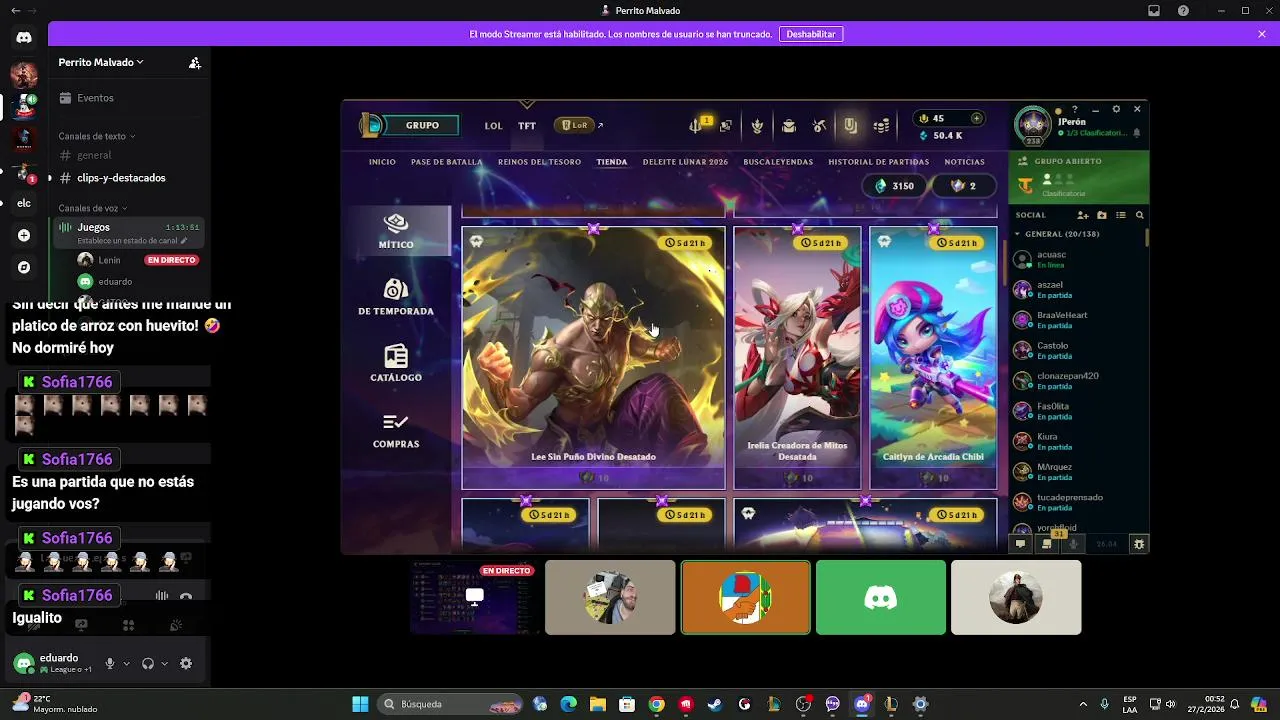Collapse Canales de voz category
The height and width of the screenshot is (720, 1280).
pyautogui.click(x=92, y=208)
